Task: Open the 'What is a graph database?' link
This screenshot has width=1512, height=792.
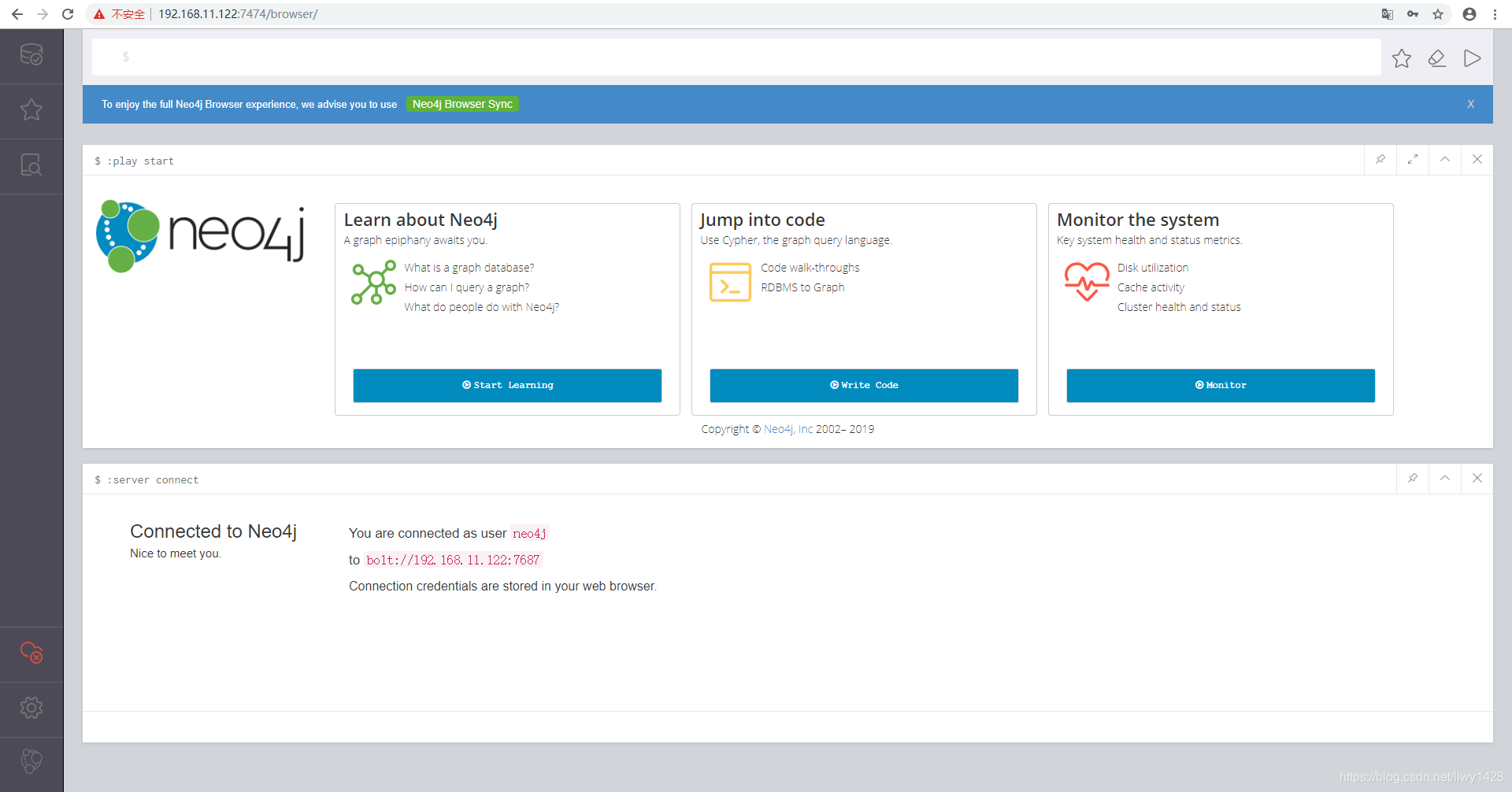Action: tap(469, 268)
